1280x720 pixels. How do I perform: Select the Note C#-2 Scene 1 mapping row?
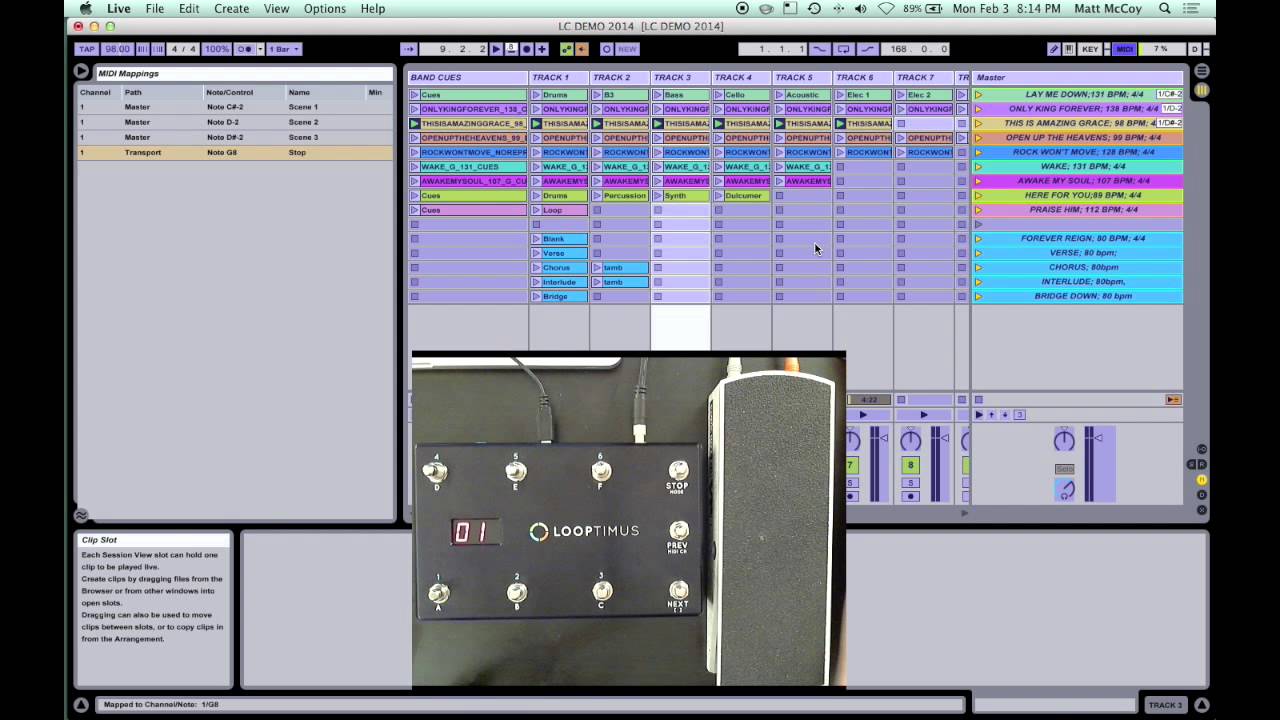tap(235, 107)
